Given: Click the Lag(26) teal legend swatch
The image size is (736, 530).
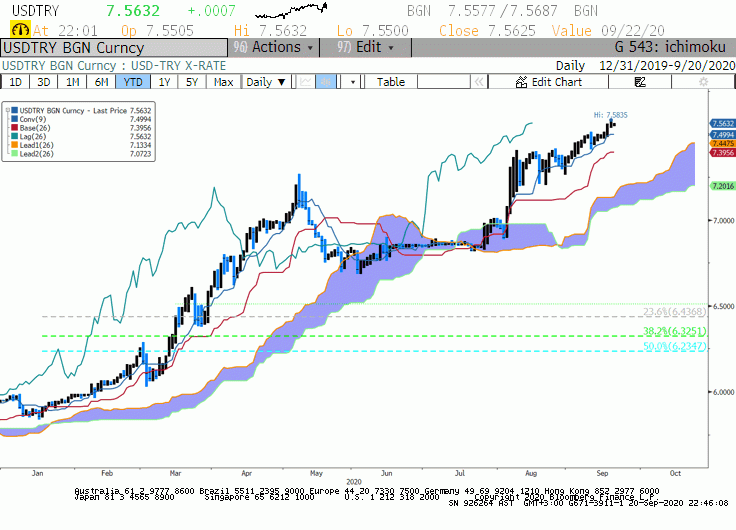Looking at the screenshot, I should (15, 137).
